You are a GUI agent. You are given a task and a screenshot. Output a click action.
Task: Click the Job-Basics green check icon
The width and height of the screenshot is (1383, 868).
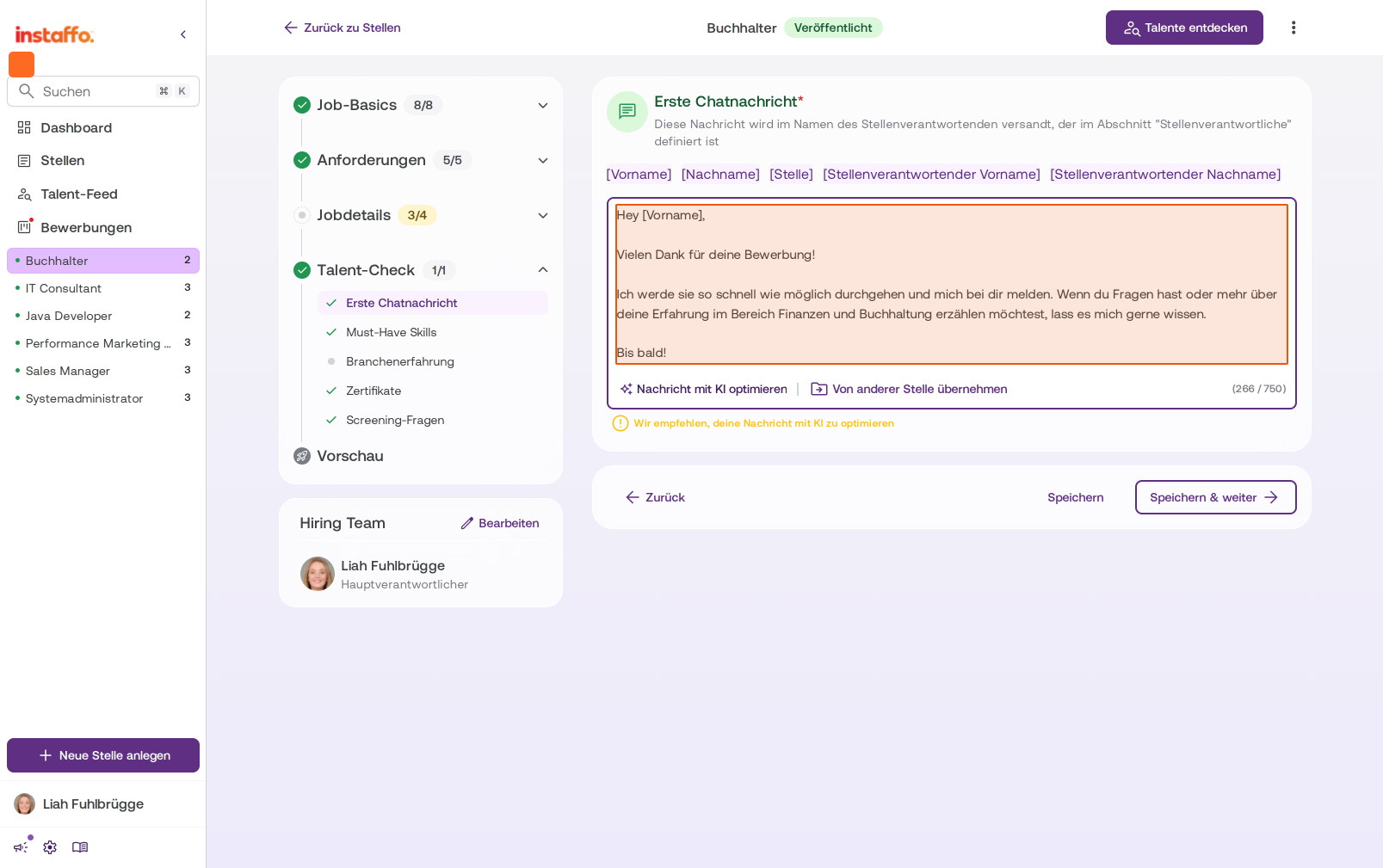[302, 105]
